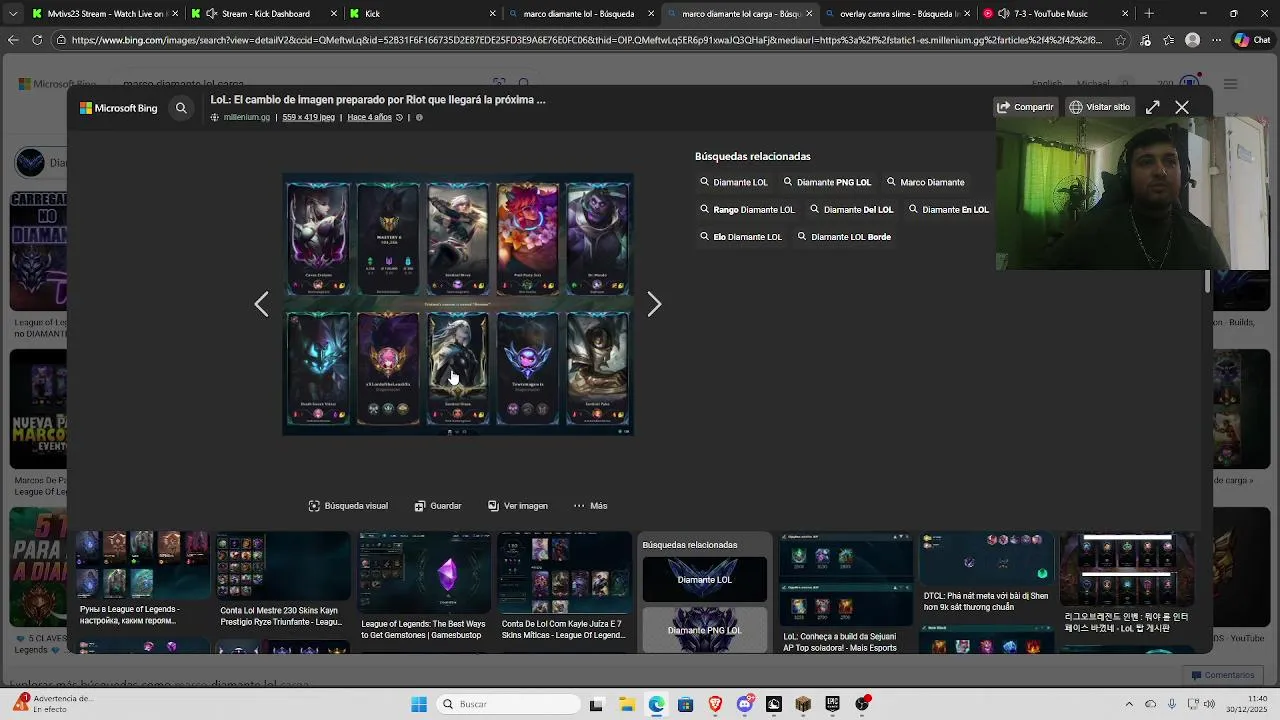The height and width of the screenshot is (720, 1280).
Task: Select the Diamante PNG LOL related search chip
Action: 827,182
